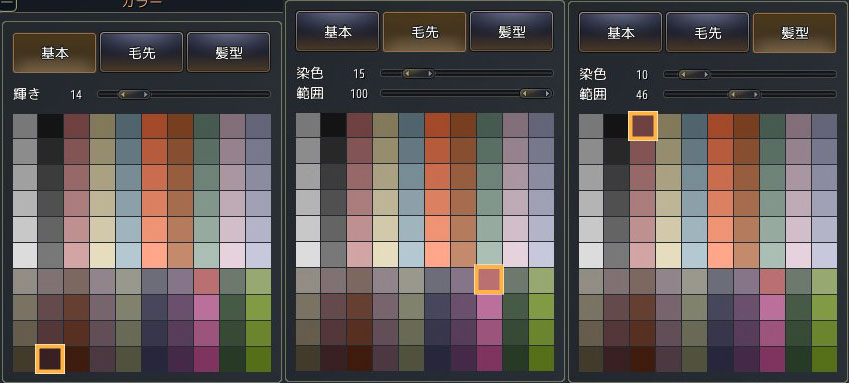The height and width of the screenshot is (383, 849).
Task: Click the 範囲 slider handle set to 46
Action: [744, 94]
